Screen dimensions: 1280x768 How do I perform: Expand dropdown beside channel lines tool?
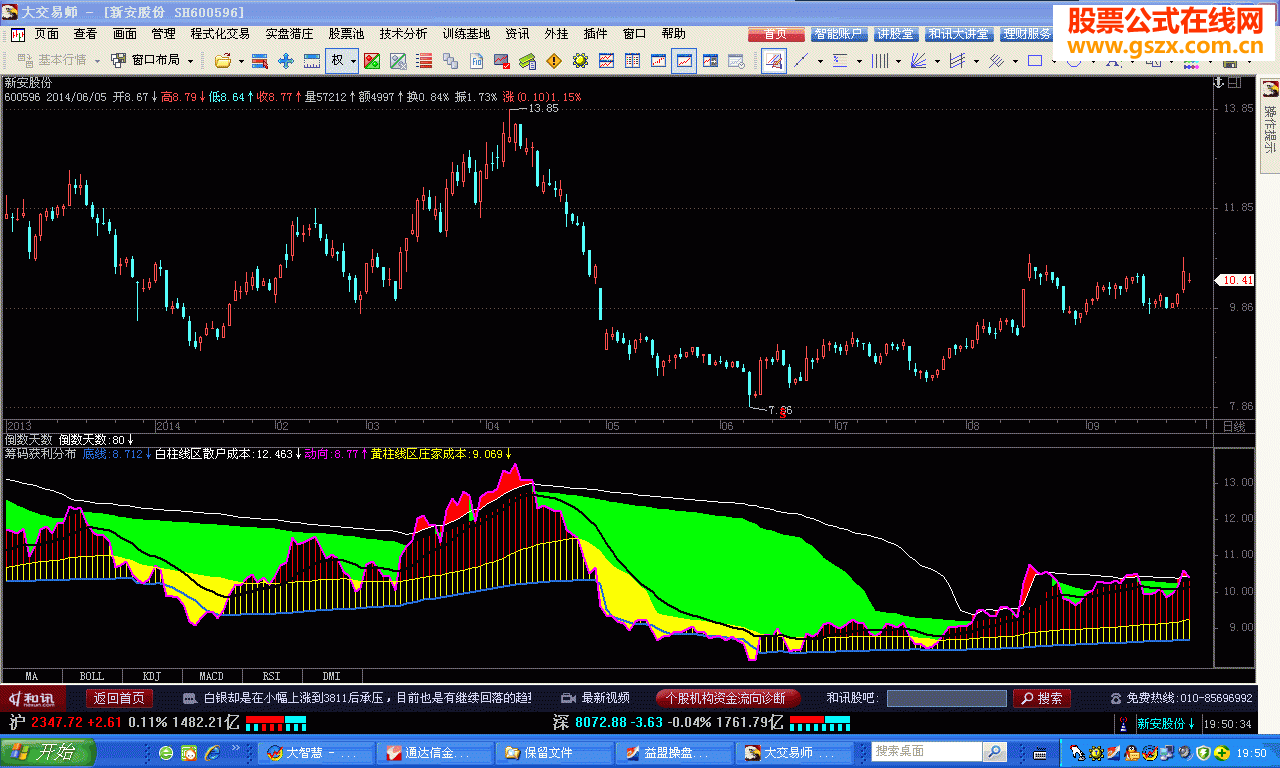(x=976, y=60)
